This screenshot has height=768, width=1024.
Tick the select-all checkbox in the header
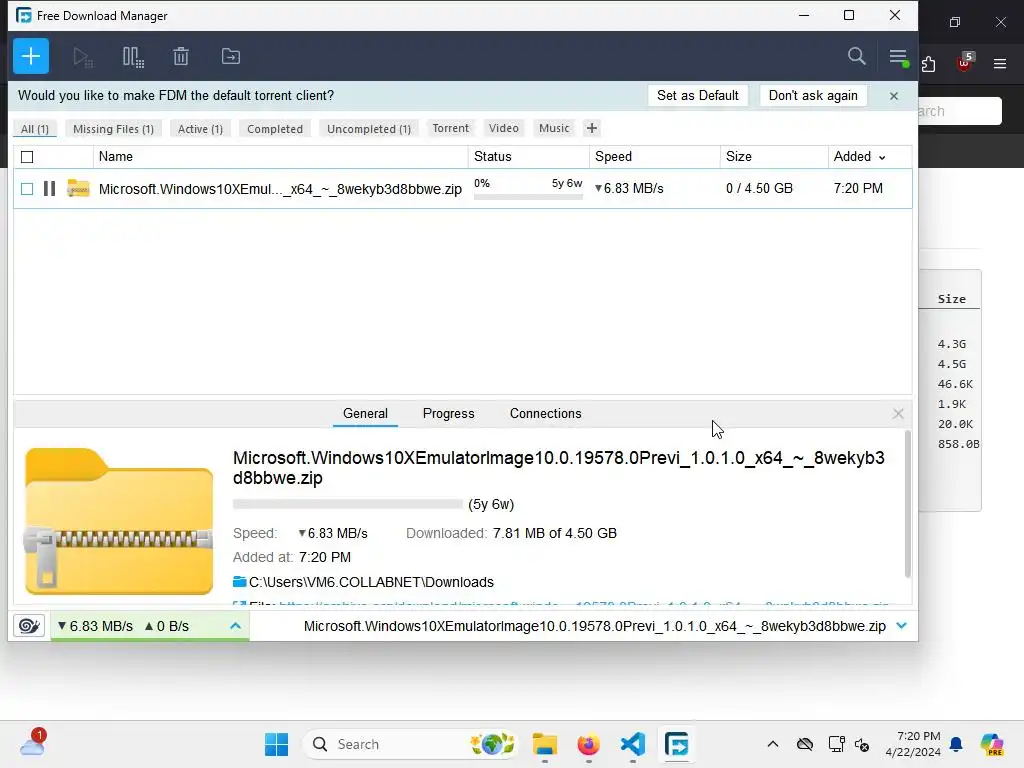[27, 157]
